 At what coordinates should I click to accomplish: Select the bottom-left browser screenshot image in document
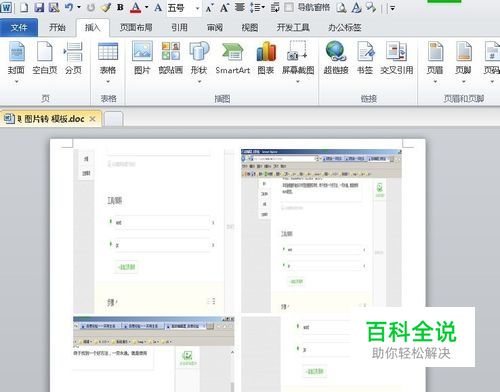click(153, 354)
